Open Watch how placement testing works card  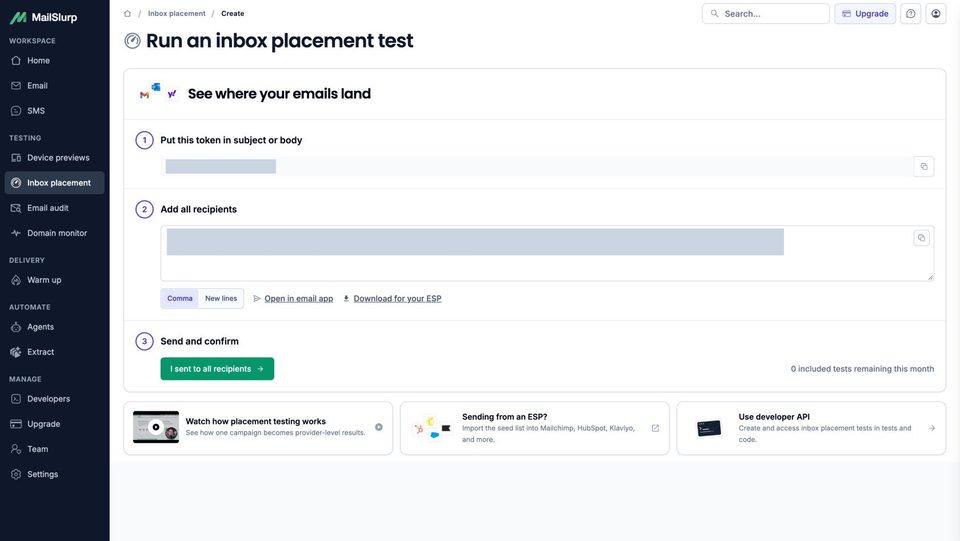[258, 428]
